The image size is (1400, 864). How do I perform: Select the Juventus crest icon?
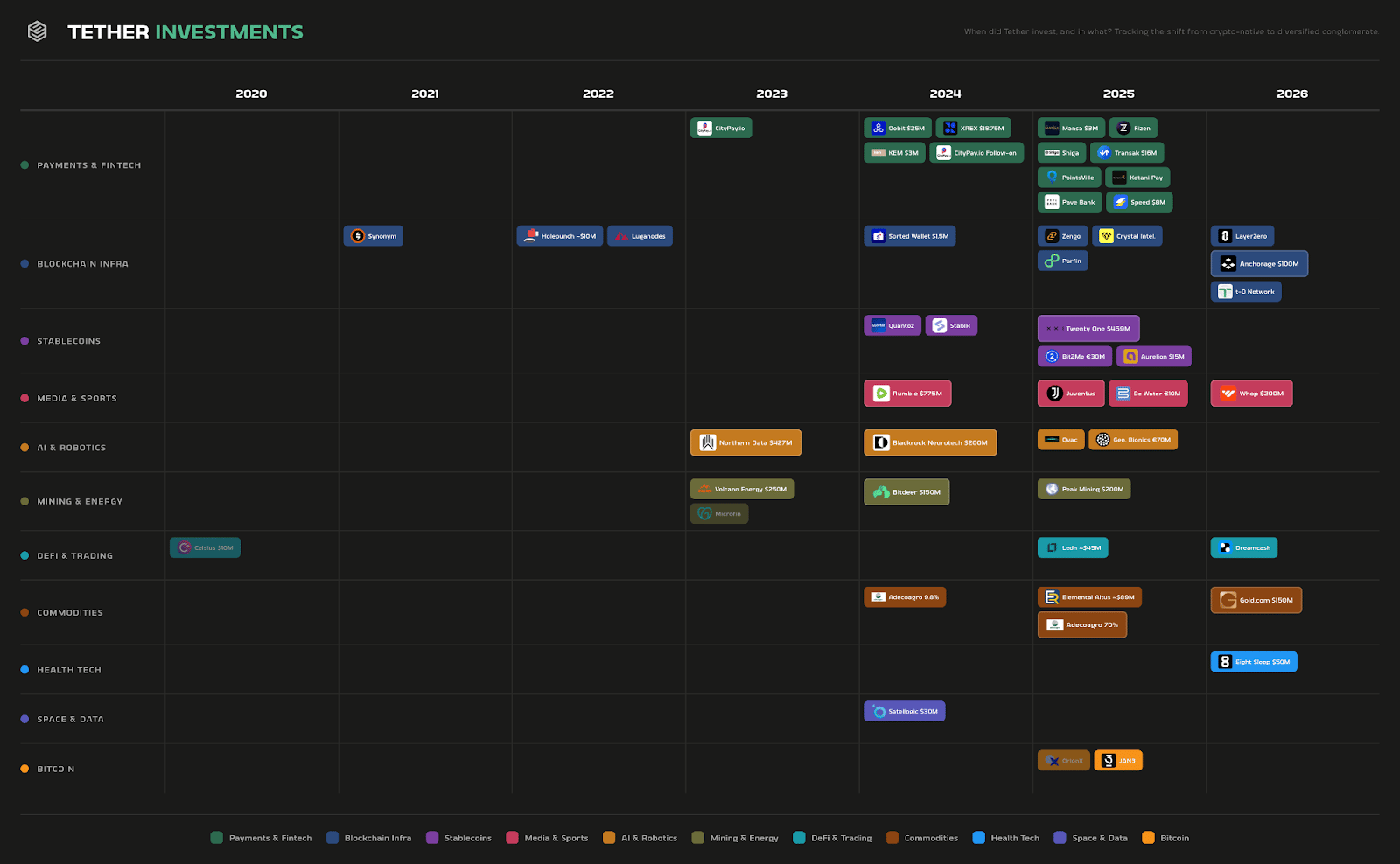tap(1054, 394)
